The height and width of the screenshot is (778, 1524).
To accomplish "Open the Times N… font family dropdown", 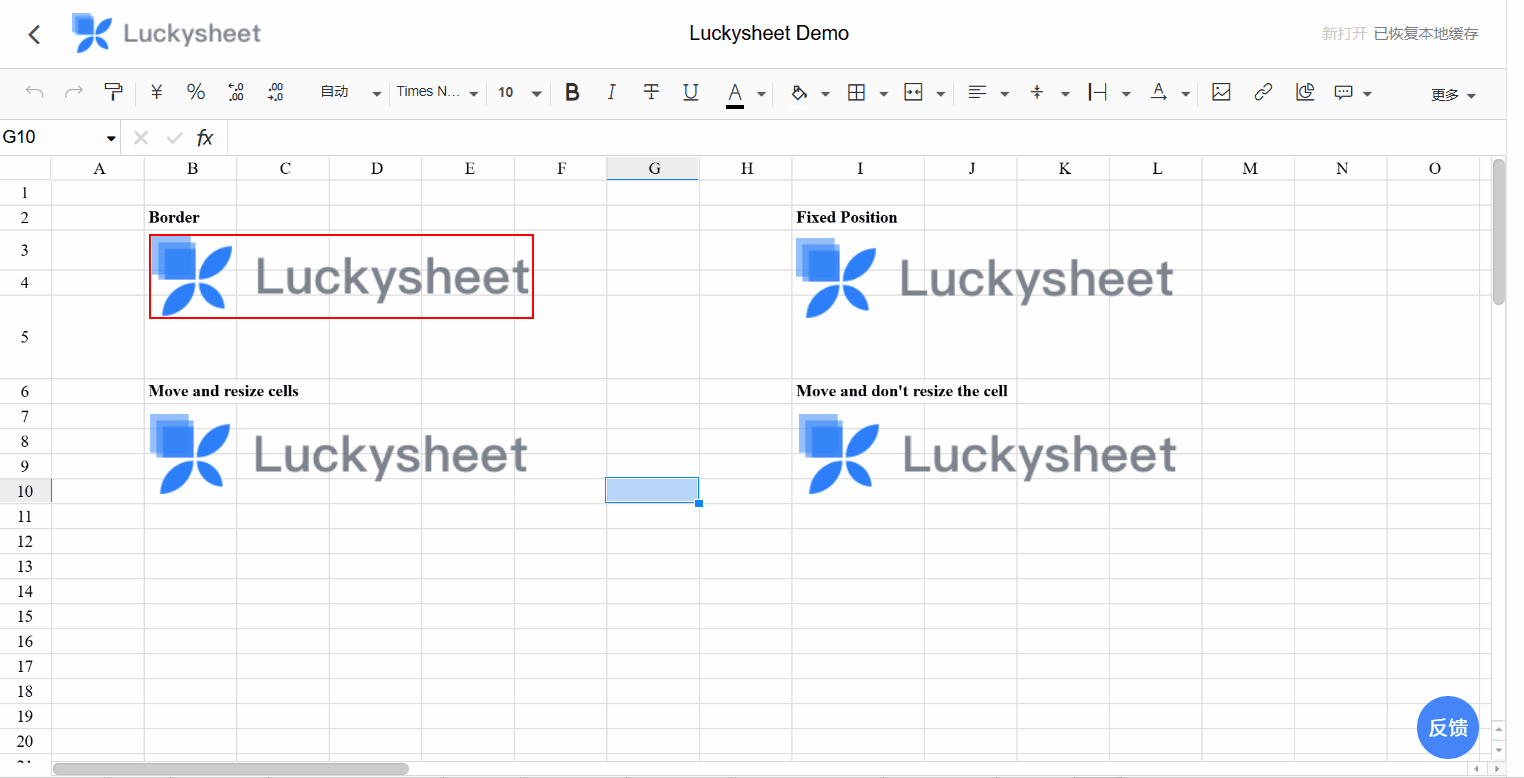I will 438,93.
